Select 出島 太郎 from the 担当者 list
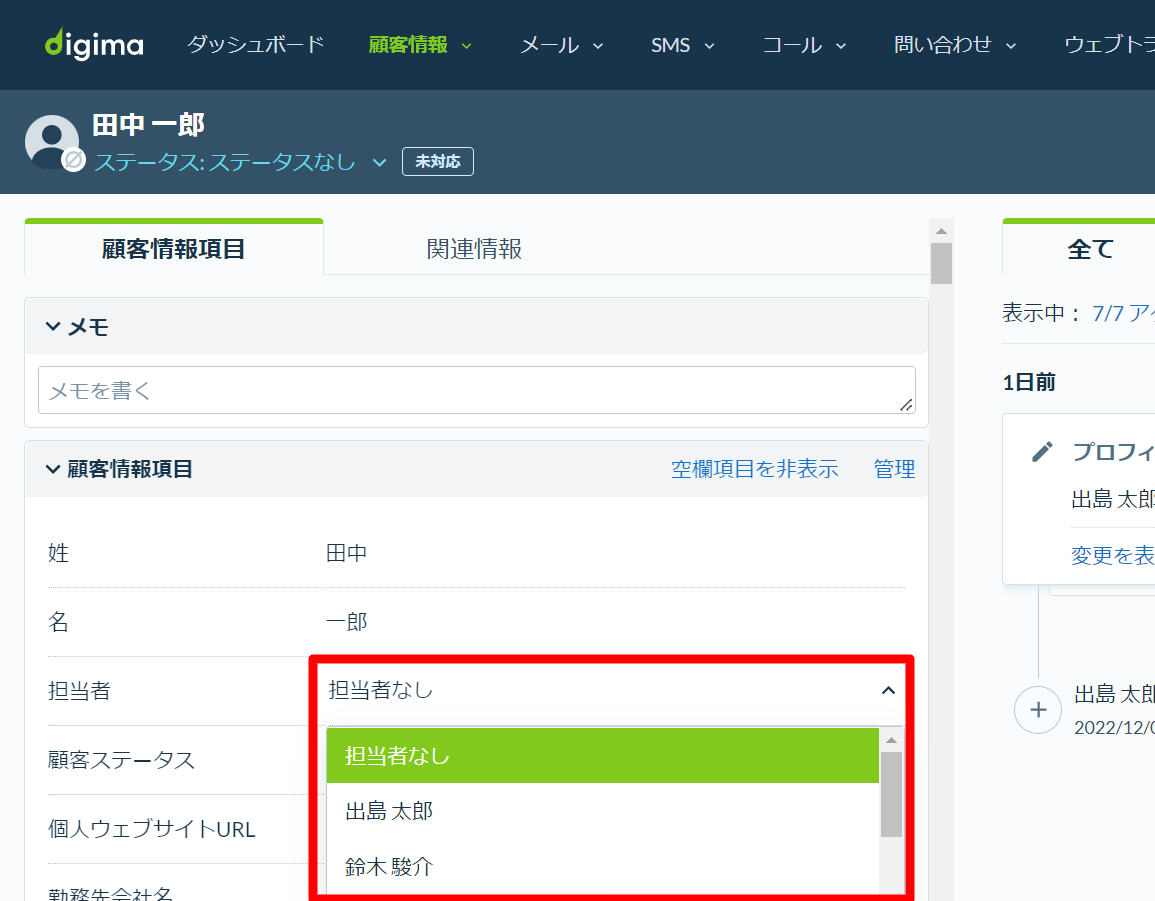This screenshot has height=901, width=1155. [603, 810]
